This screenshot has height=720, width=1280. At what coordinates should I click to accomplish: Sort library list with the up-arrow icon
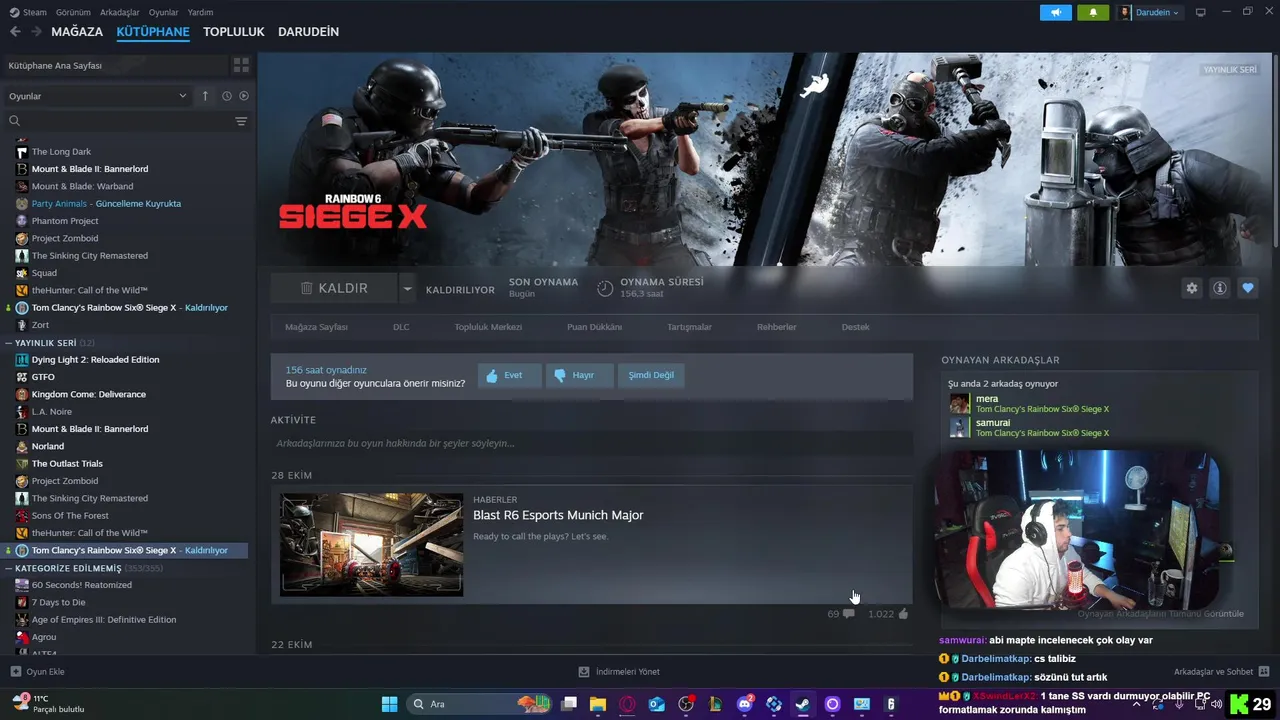click(x=205, y=96)
